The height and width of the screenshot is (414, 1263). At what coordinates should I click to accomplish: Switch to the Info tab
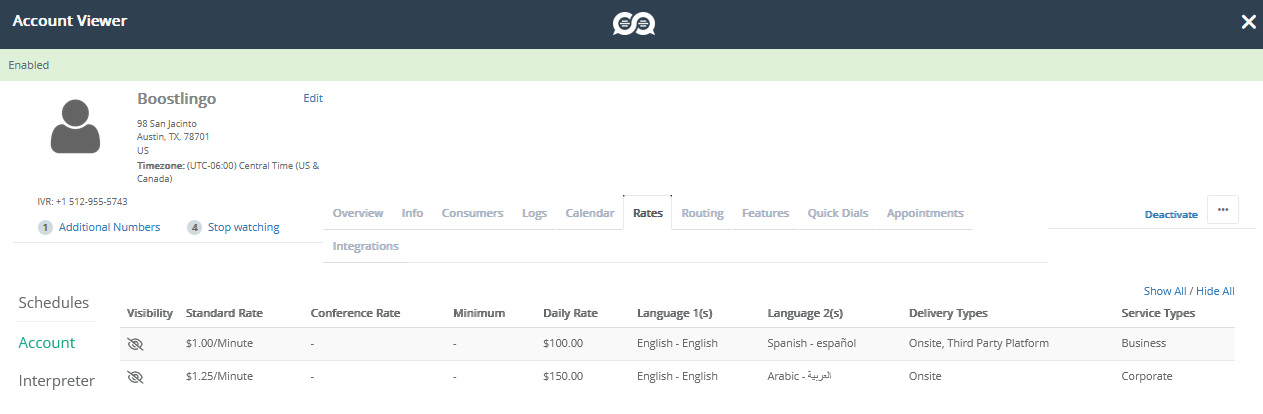[412, 213]
